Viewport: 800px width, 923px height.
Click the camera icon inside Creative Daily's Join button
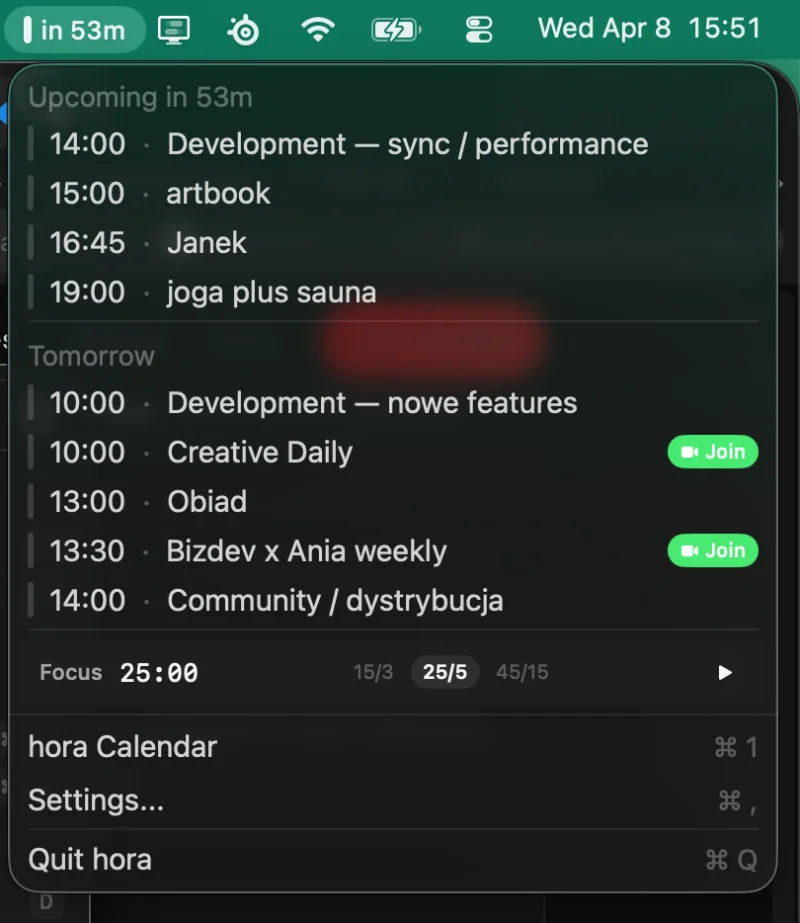pyautogui.click(x=690, y=452)
